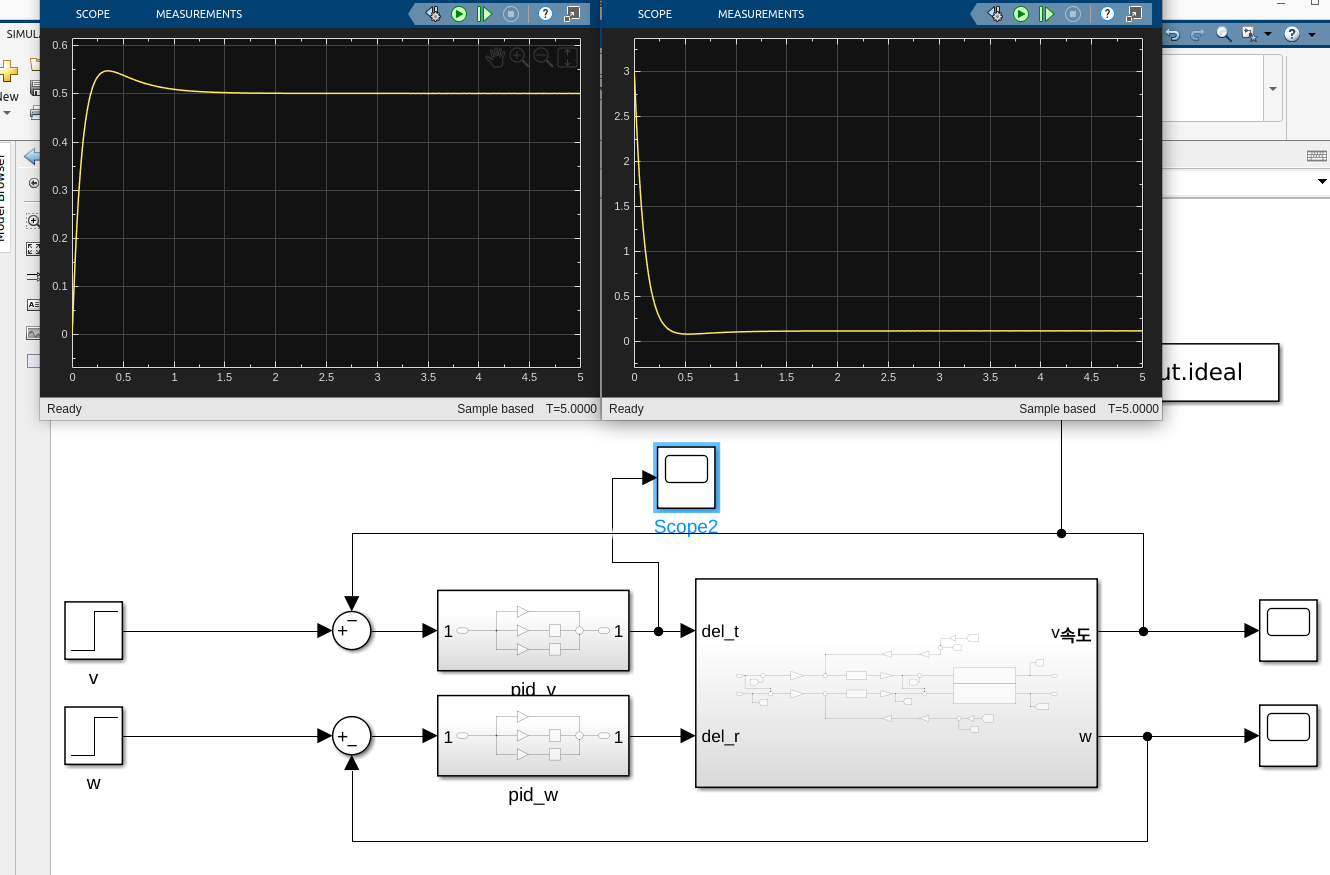Select the pid_v subsystem block
The image size is (1330, 875).
[533, 630]
